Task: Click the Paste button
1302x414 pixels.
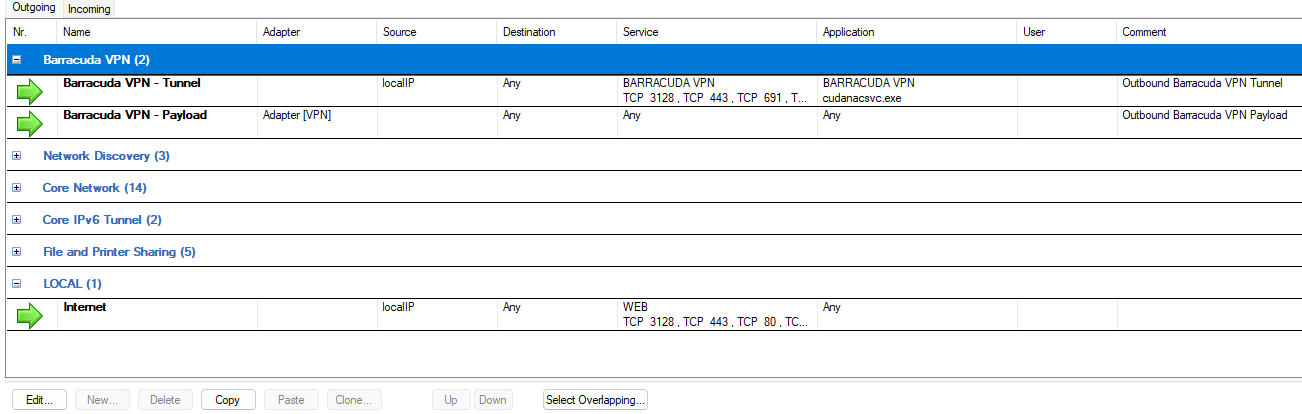Action: [291, 400]
